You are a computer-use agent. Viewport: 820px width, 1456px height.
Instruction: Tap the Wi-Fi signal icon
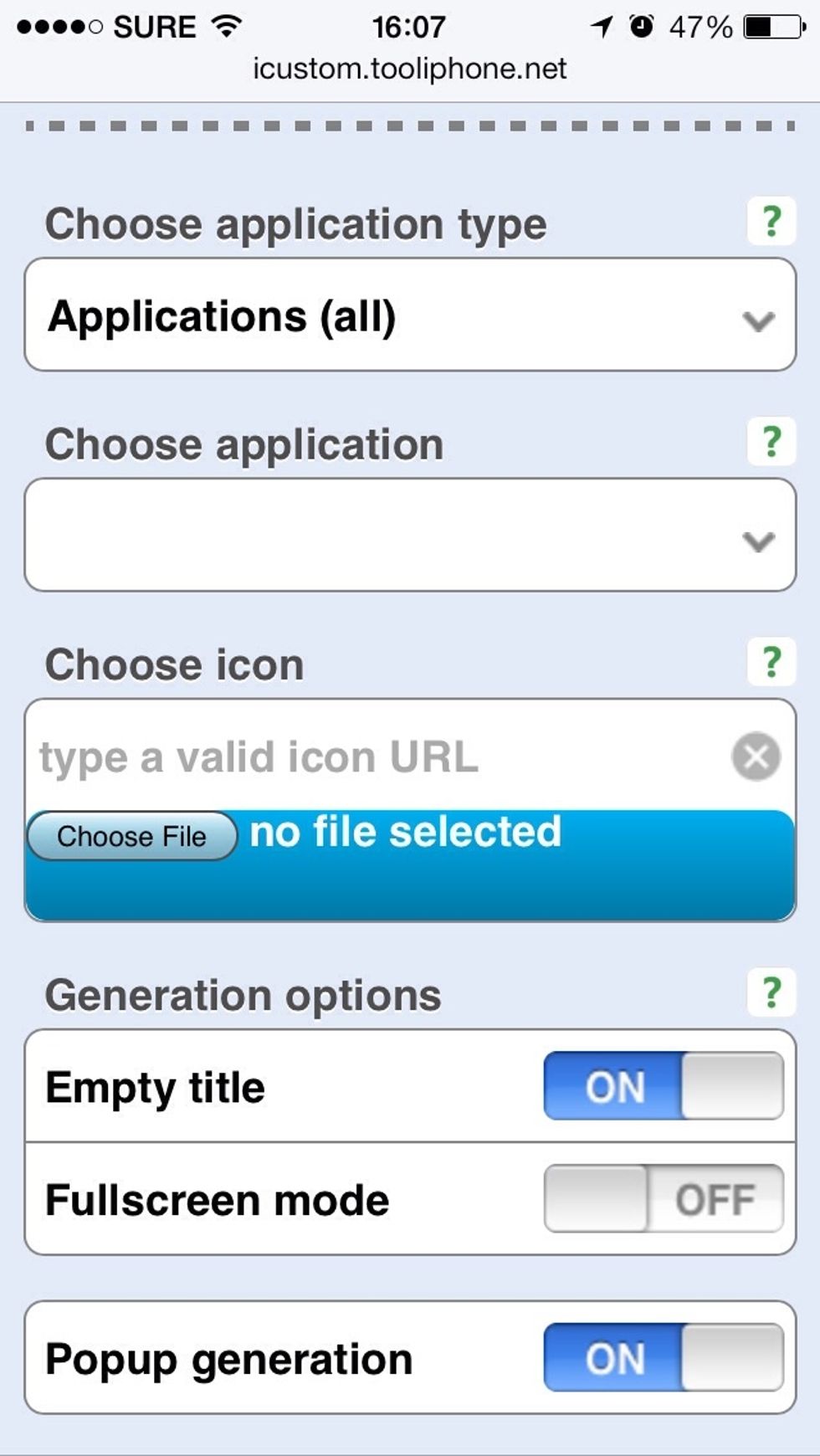tap(226, 27)
